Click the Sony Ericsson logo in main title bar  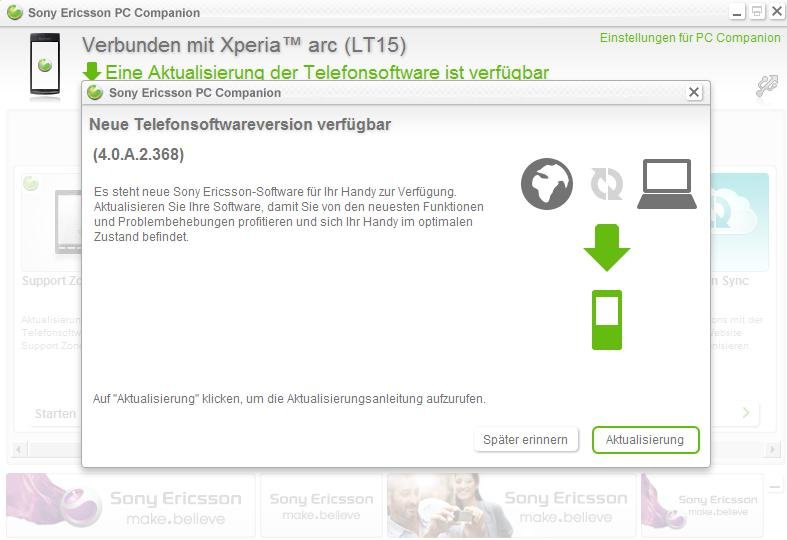[x=15, y=13]
